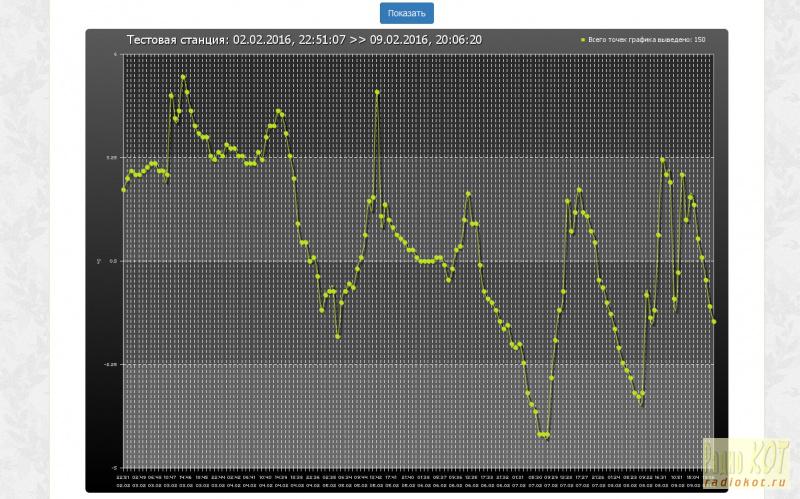
Task: Click the 0.0 label on the Y axis
Action: (114, 261)
